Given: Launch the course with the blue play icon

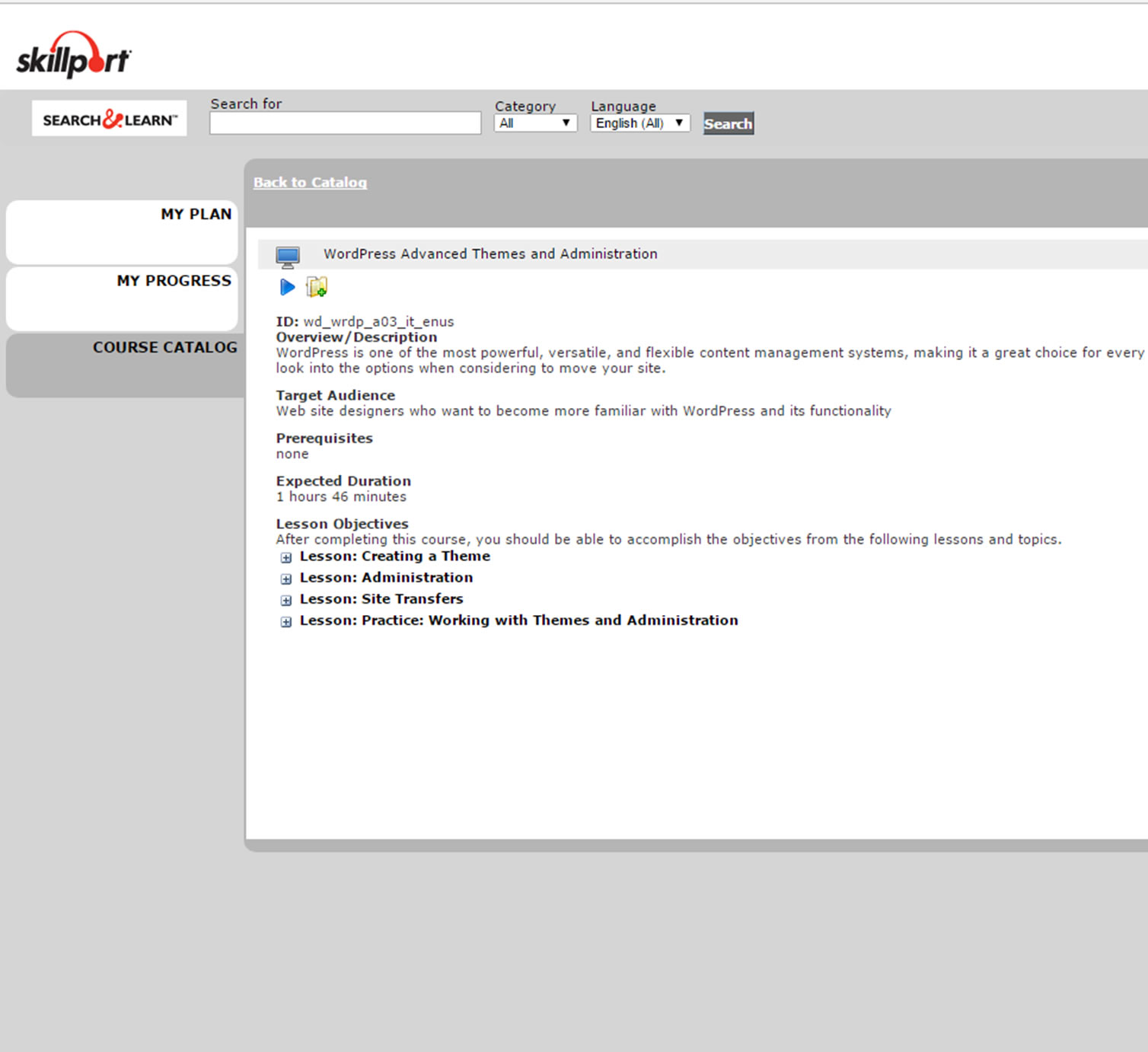Looking at the screenshot, I should (x=288, y=287).
